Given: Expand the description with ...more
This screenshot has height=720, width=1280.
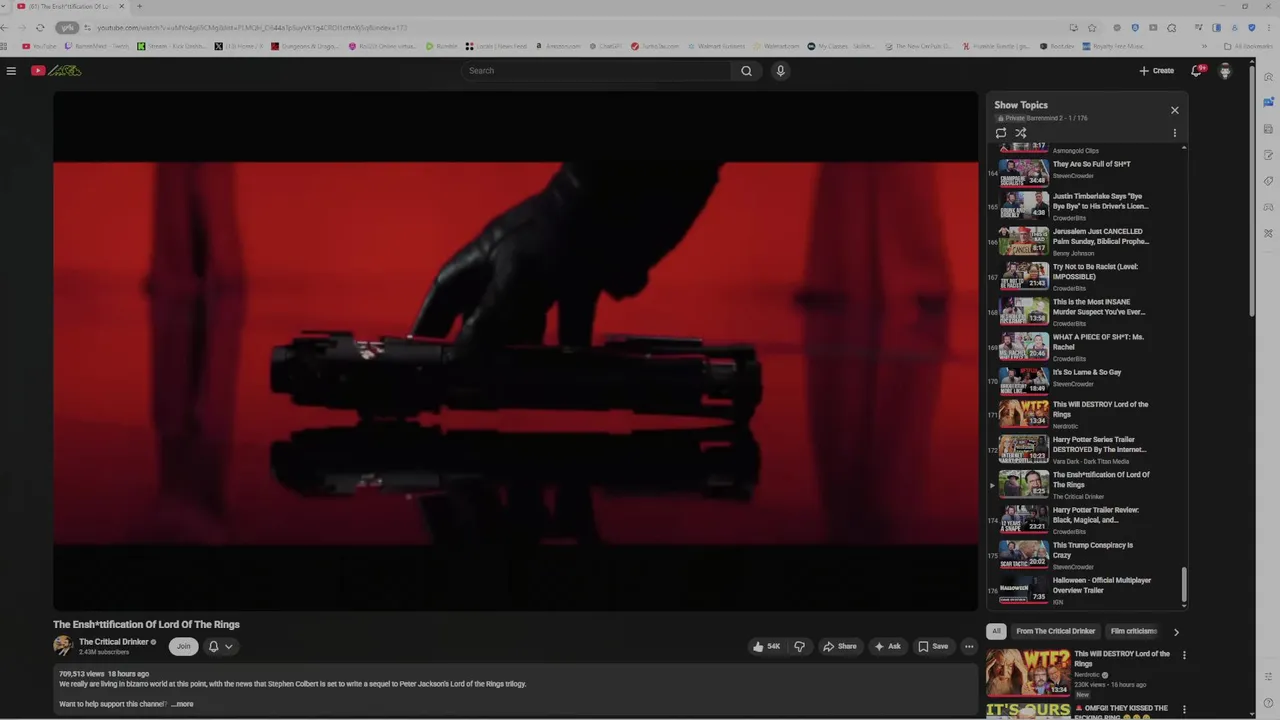Looking at the screenshot, I should coord(182,704).
